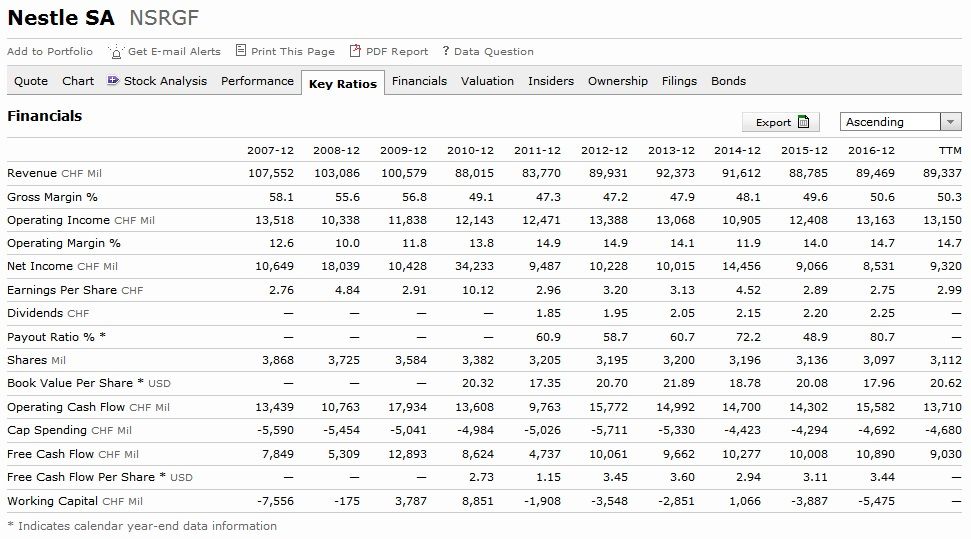This screenshot has height=539, width=971.
Task: Click the Print This Page icon
Action: (x=241, y=51)
